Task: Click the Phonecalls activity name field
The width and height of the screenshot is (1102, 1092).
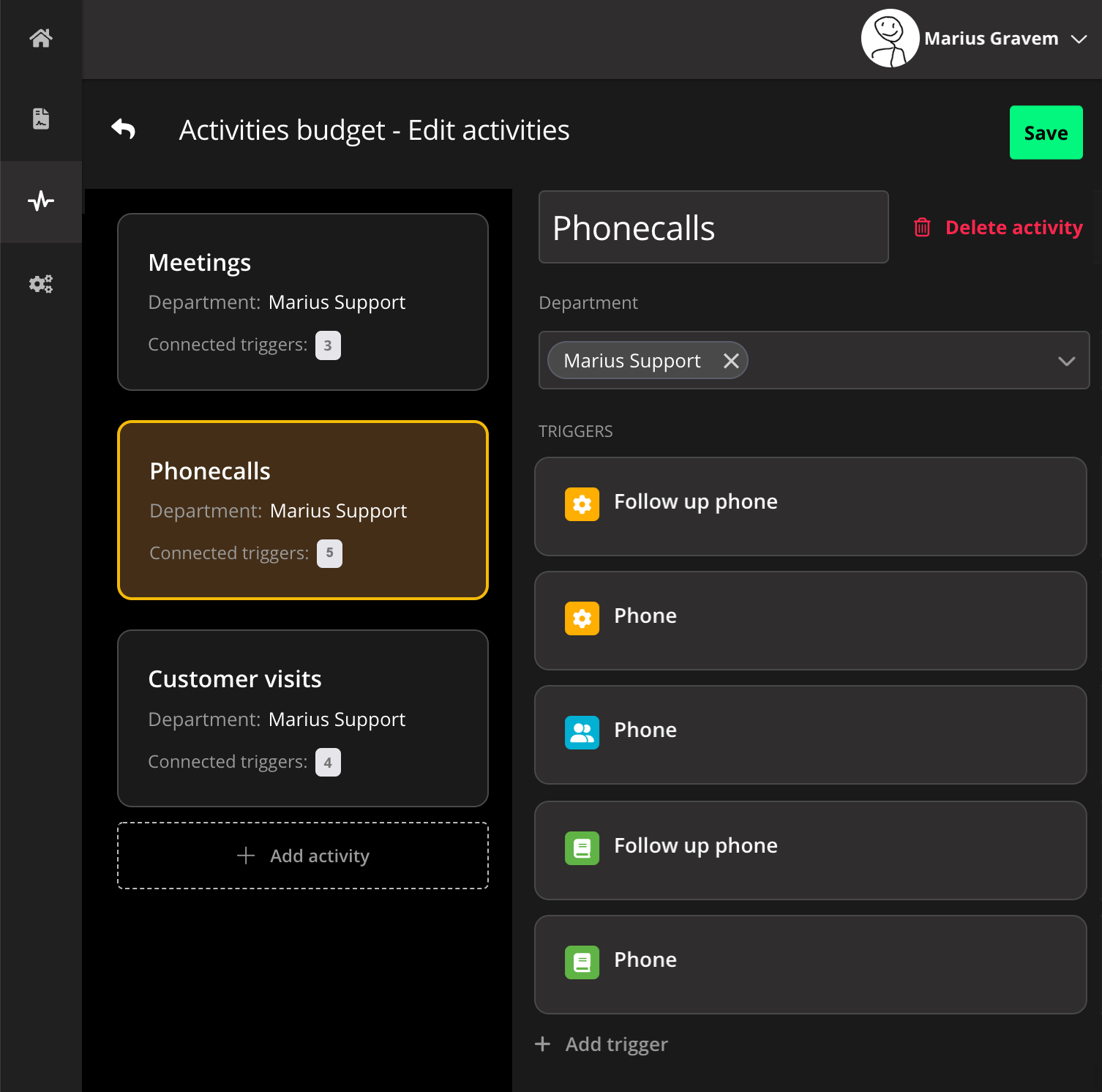Action: coord(713,228)
